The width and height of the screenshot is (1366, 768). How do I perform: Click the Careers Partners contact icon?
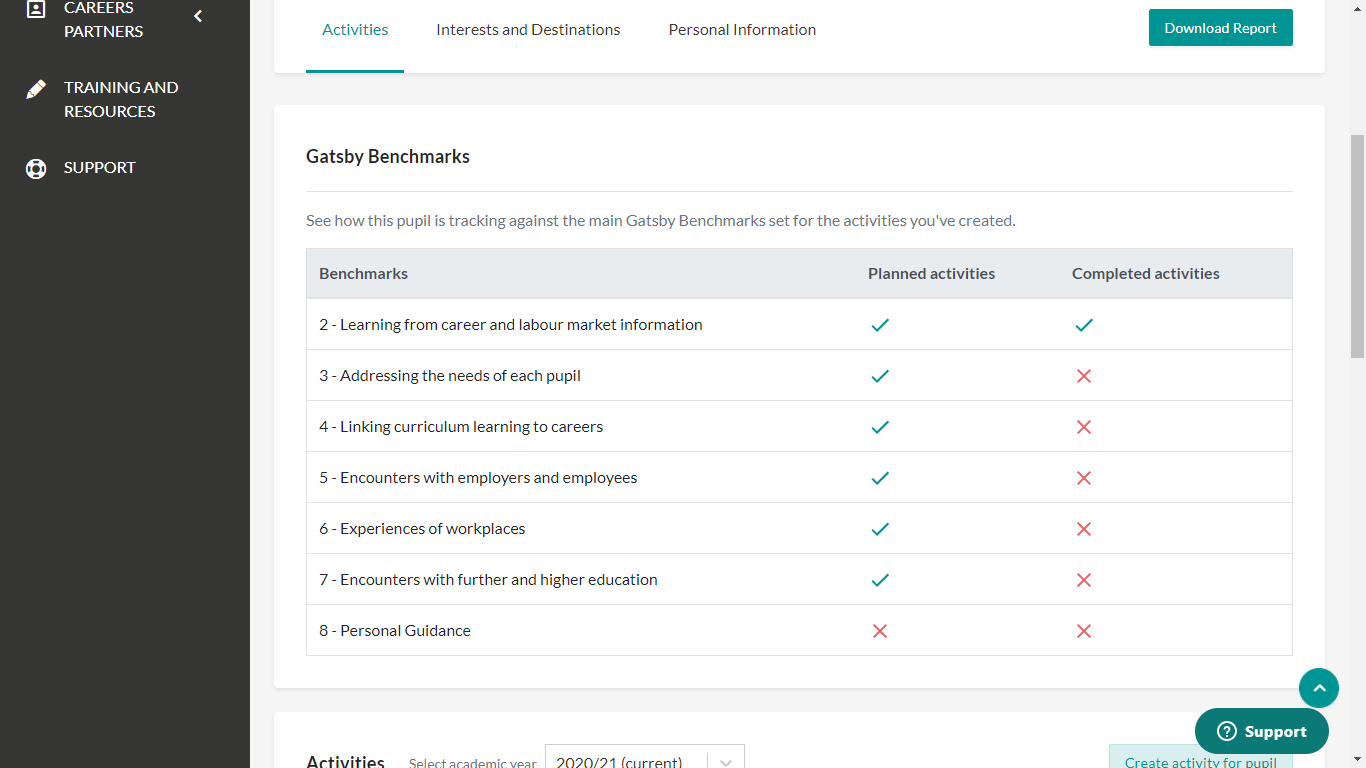click(x=36, y=10)
